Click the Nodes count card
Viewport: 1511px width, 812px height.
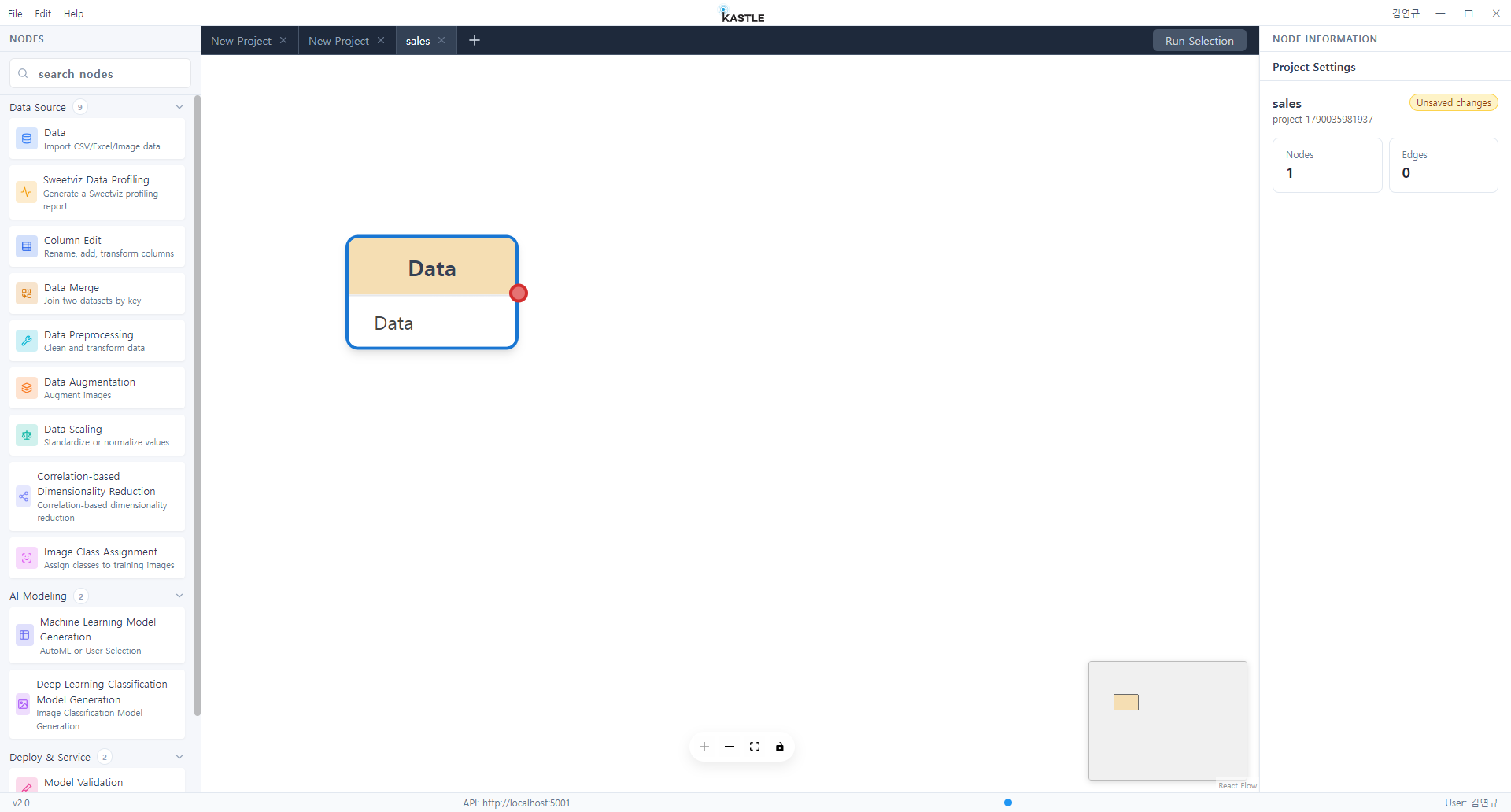(x=1327, y=165)
